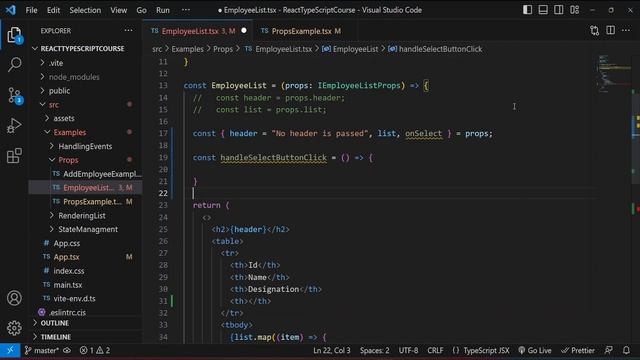Toggle secondary side bar layout icon

pyautogui.click(x=559, y=10)
